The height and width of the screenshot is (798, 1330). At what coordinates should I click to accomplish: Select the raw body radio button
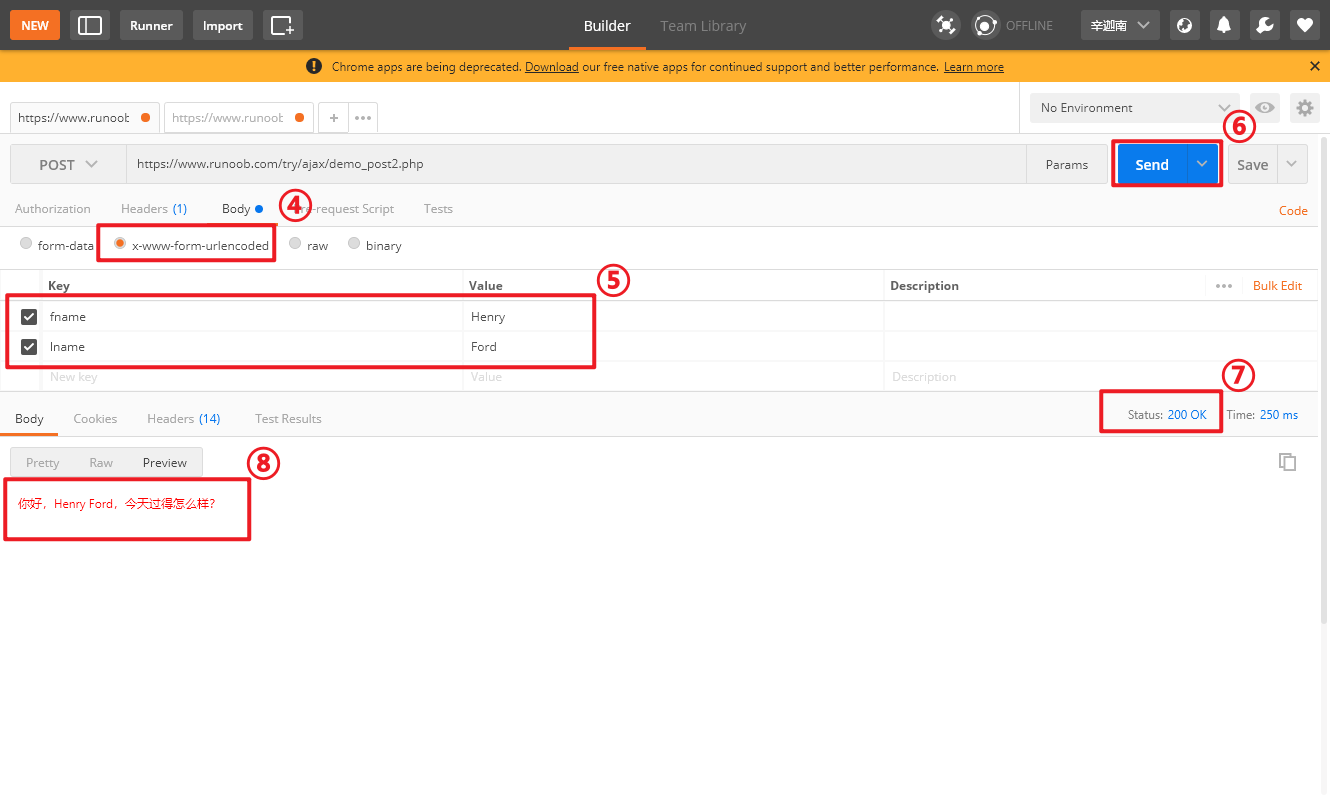pos(295,243)
